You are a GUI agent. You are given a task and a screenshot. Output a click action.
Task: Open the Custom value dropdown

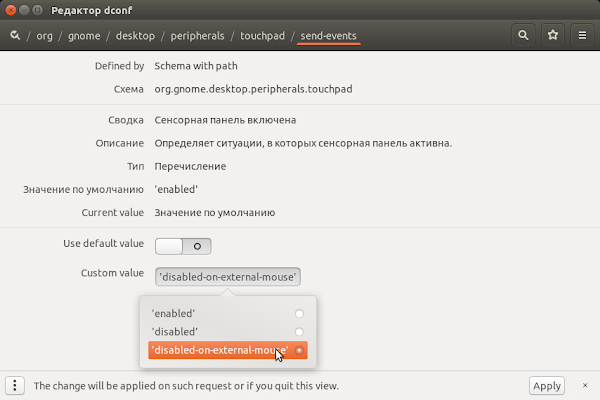[228, 276]
